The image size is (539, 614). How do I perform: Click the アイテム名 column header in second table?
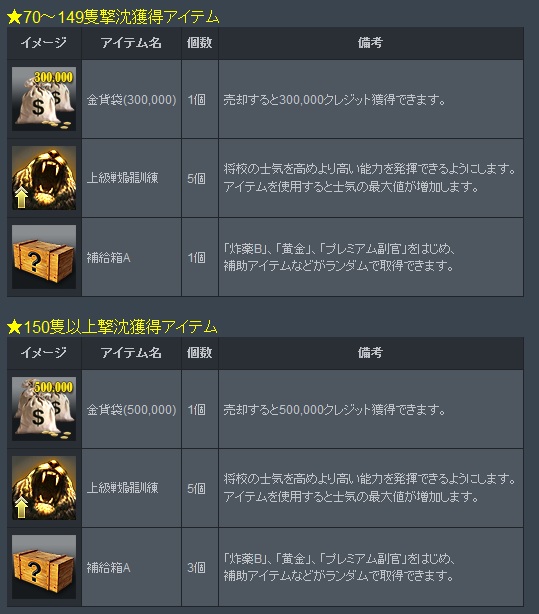[x=131, y=353]
